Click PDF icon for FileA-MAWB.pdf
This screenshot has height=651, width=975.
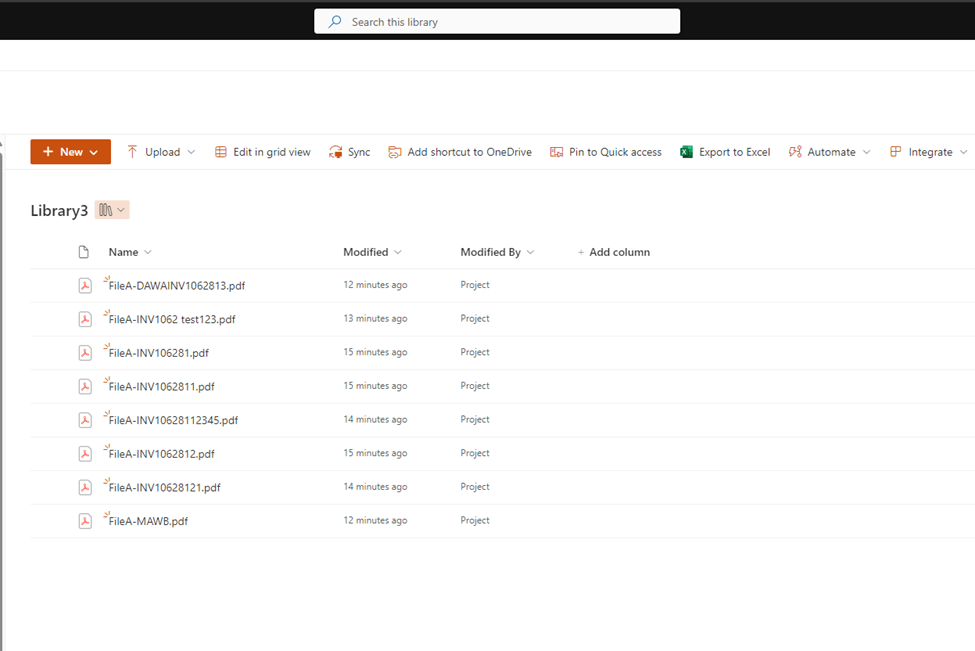click(x=85, y=520)
